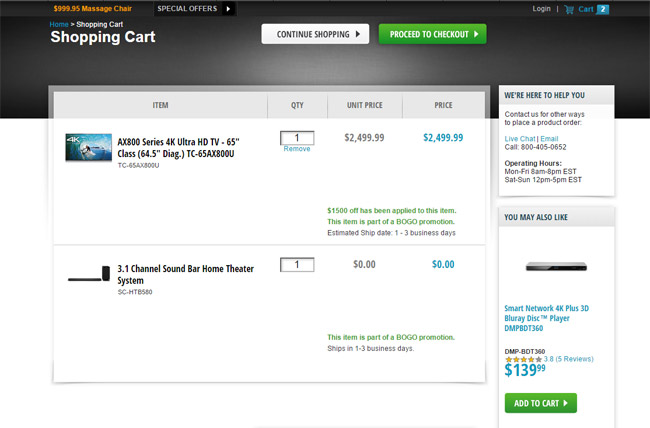The width and height of the screenshot is (650, 428).
Task: Select 'Estimated Ship date: 1 - 3 business days'
Action: [x=391, y=233]
